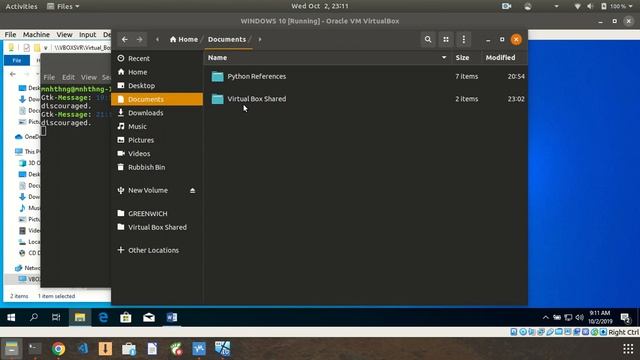The image size is (640, 360).
Task: Eject the New Volume drive
Action: pos(192,190)
